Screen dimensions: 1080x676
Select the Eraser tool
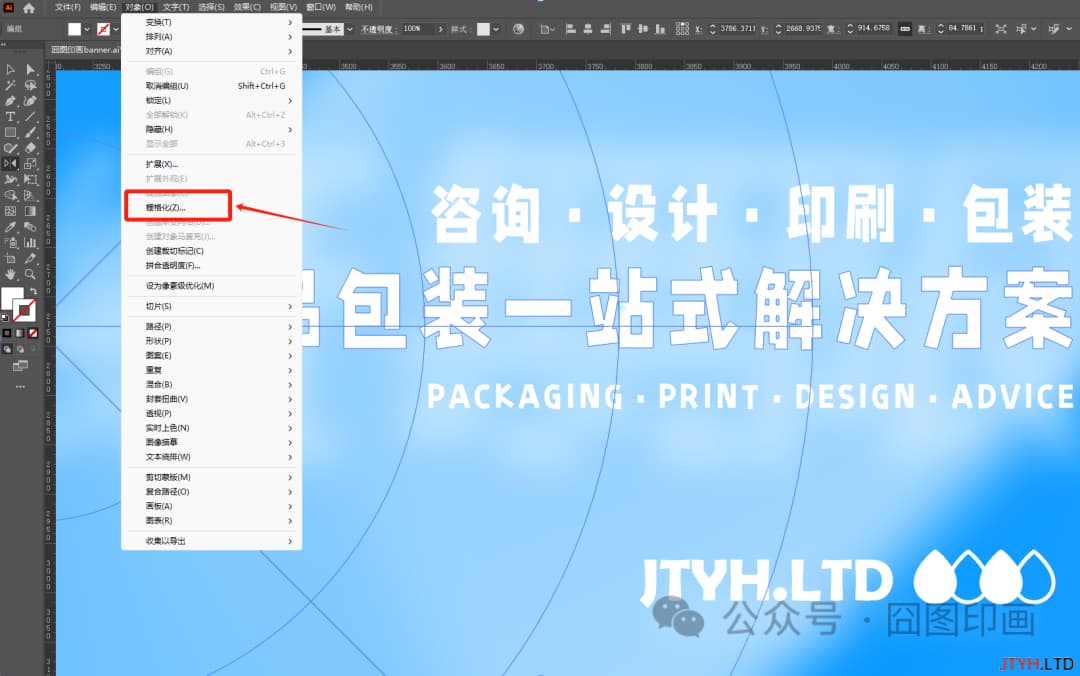30,148
